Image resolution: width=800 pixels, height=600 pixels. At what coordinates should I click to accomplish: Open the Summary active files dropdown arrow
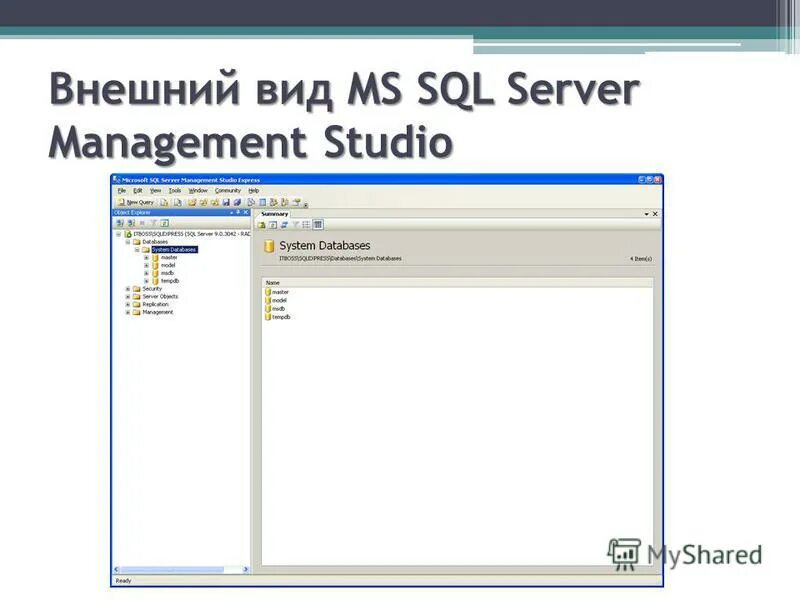(646, 214)
